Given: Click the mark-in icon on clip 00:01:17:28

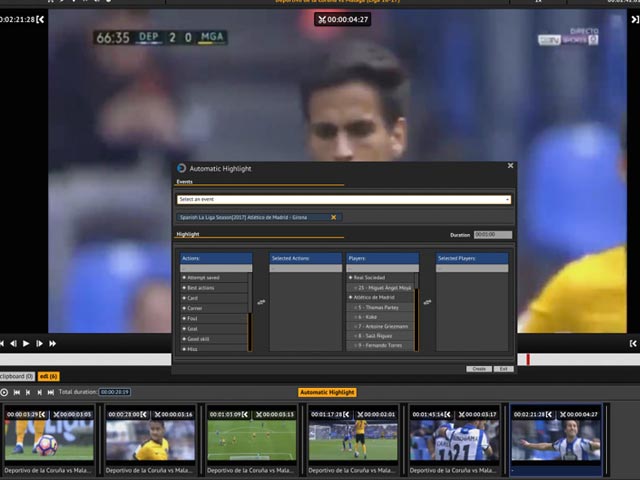Looking at the screenshot, I should tap(346, 414).
